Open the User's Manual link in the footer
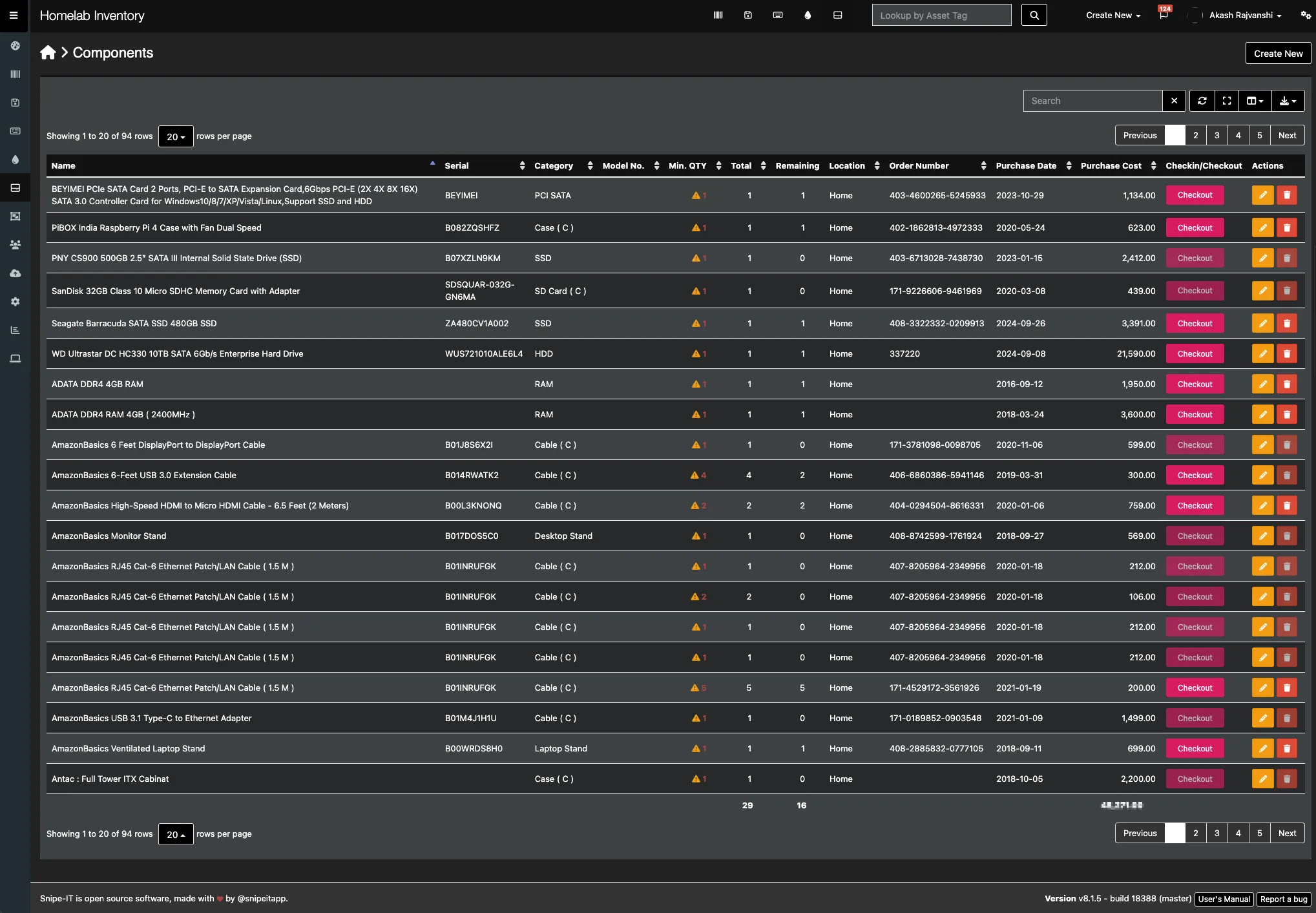 1224,899
